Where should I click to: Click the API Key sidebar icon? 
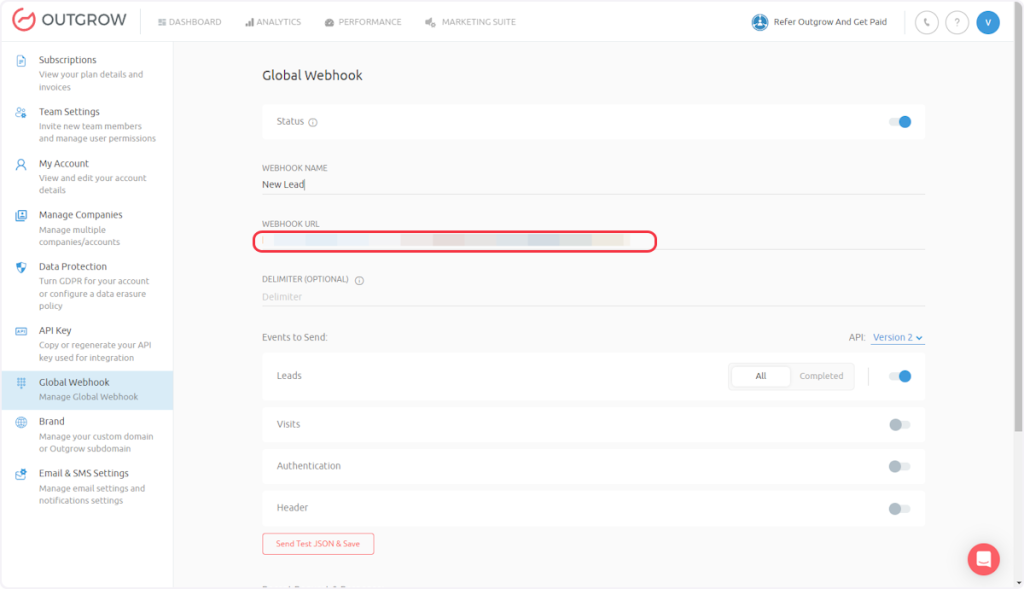(20, 331)
